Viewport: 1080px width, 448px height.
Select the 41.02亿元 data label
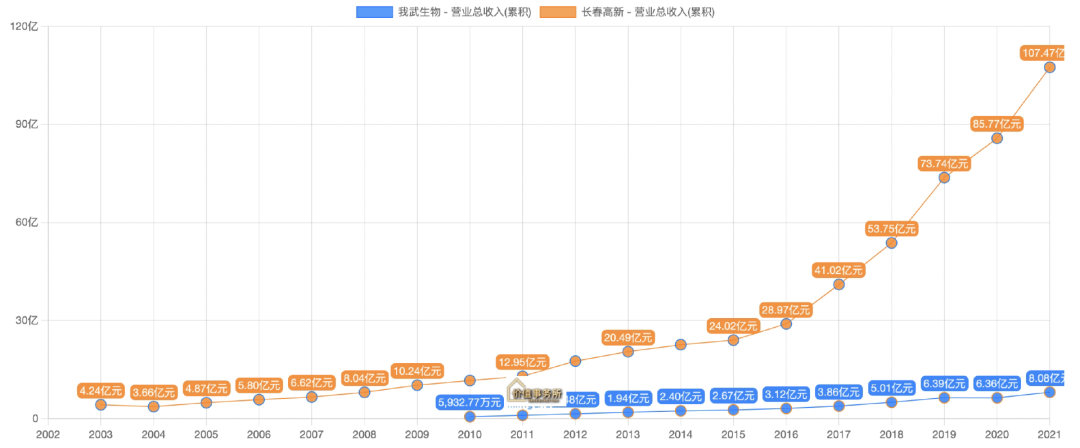tap(838, 271)
